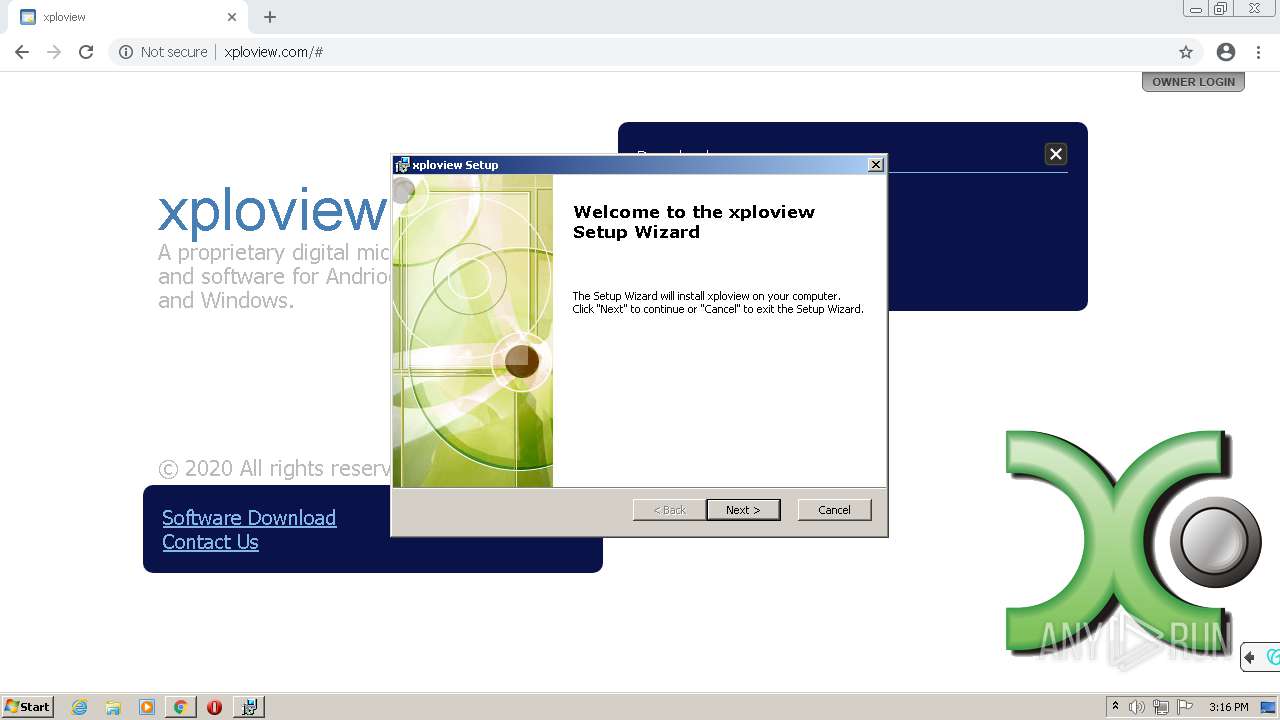
Task: Close the xploview browser tab
Action: (x=232, y=17)
